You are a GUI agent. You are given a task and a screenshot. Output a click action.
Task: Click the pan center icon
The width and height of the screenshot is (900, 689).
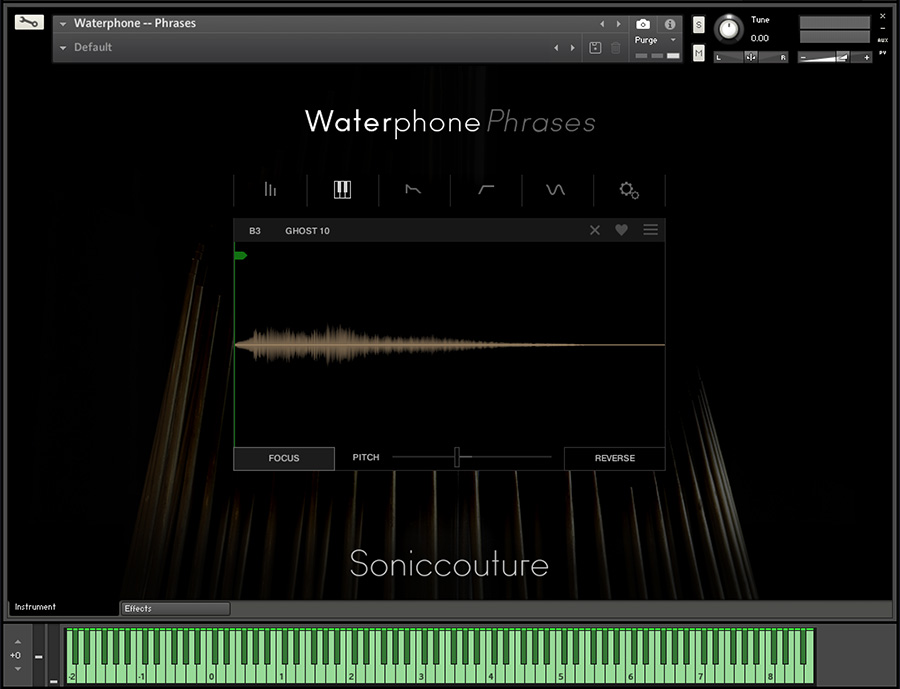751,57
